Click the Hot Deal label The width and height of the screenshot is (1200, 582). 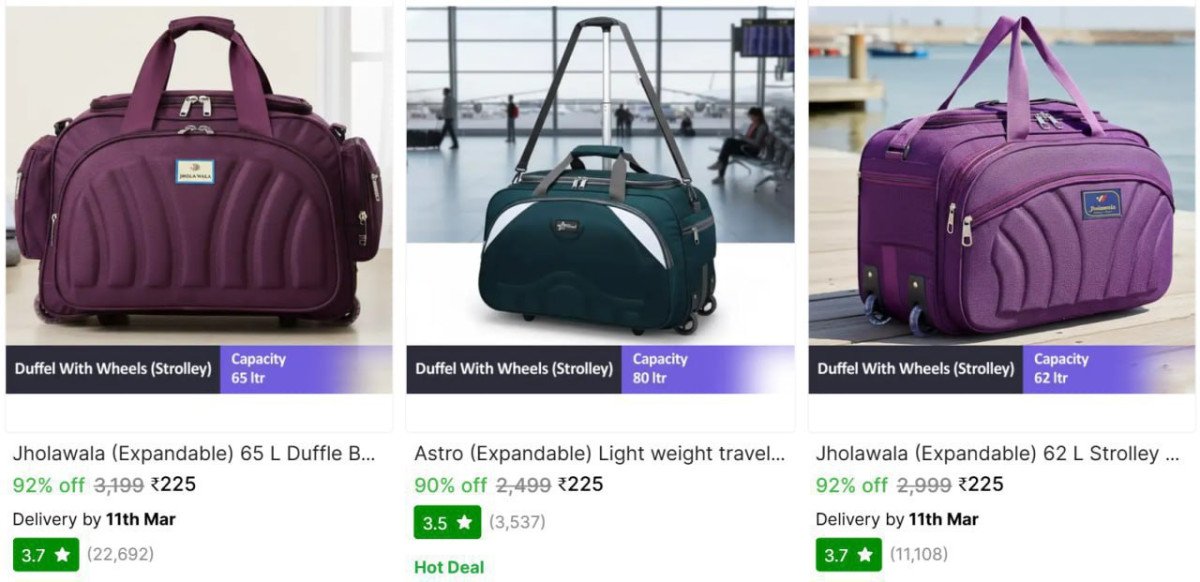coord(449,567)
